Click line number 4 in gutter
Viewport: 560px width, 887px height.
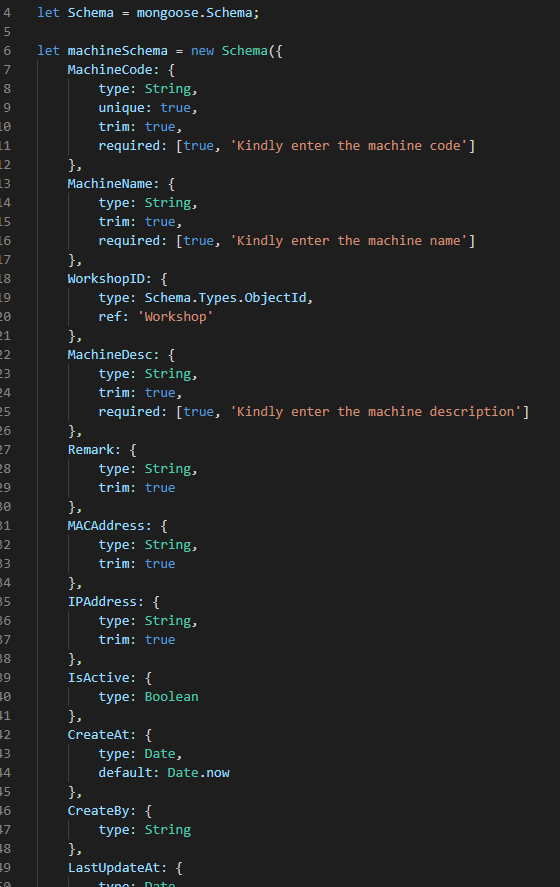(7, 12)
